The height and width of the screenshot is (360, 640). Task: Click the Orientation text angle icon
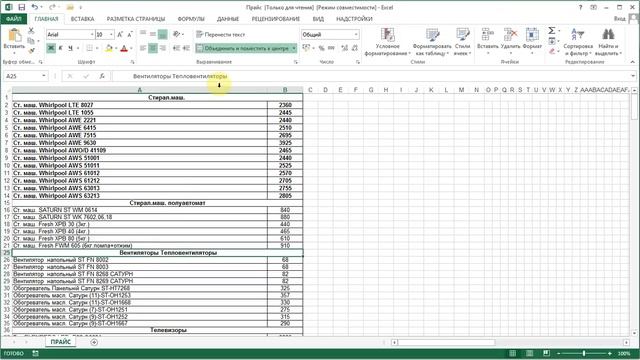pos(176,34)
